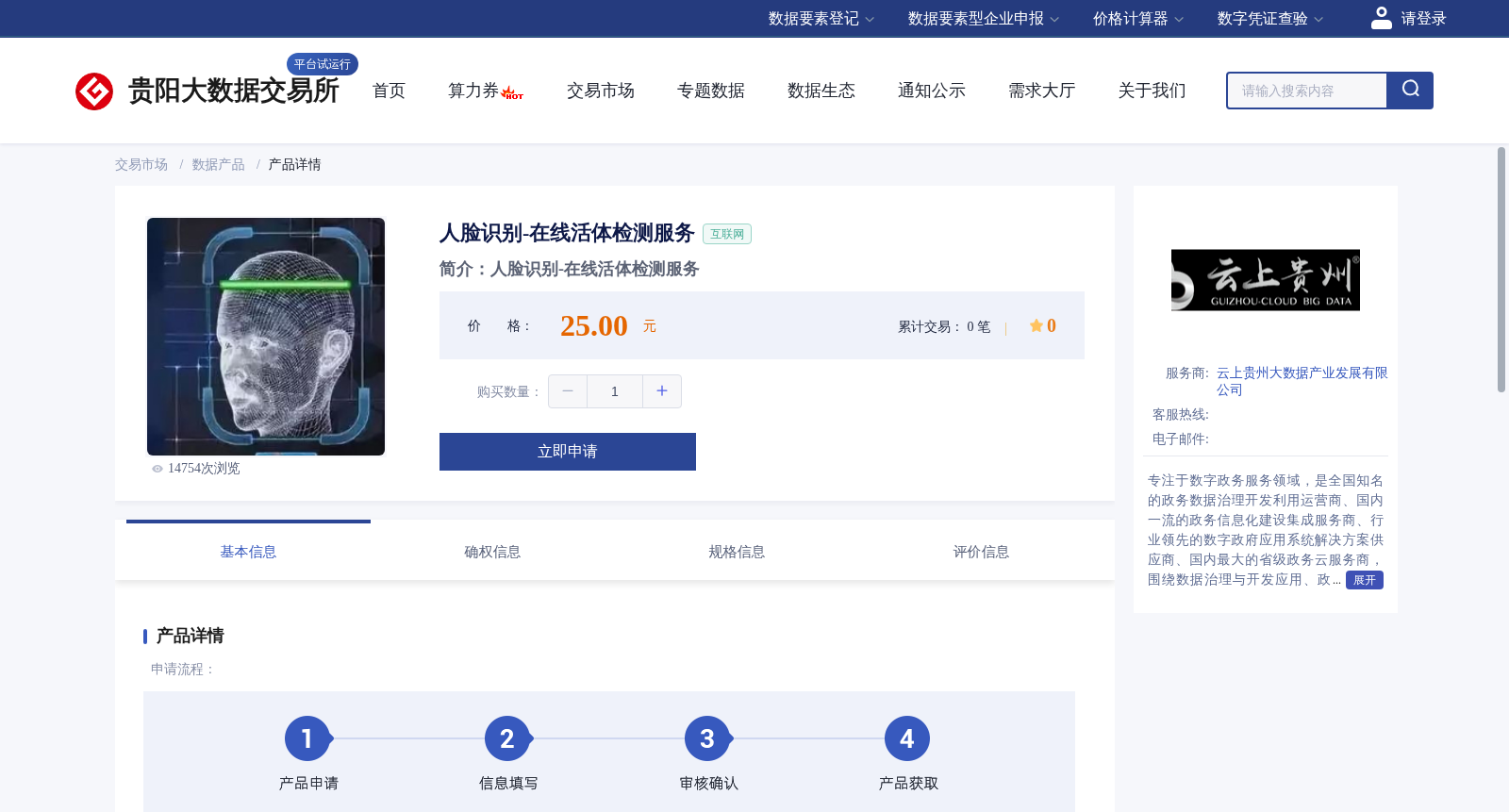Click the face recognition product thumbnail
This screenshot has height=812, width=1509.
coord(266,337)
